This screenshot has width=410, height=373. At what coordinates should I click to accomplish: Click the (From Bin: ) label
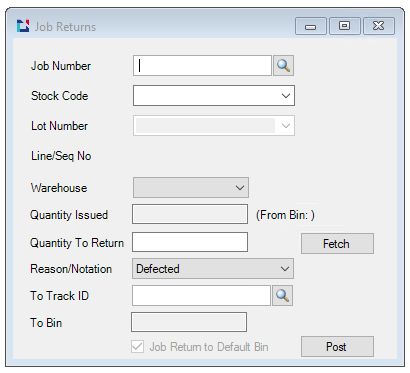click(285, 215)
